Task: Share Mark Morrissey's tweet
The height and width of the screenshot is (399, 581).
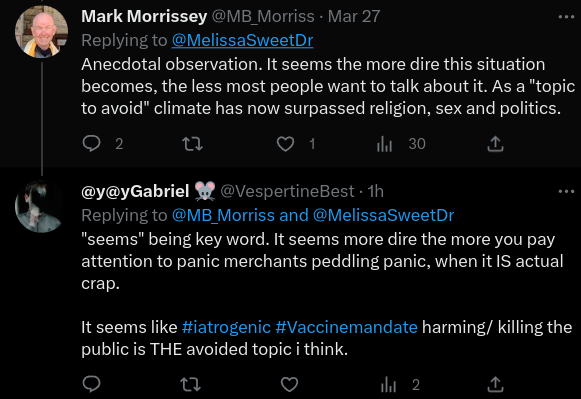Action: point(495,144)
